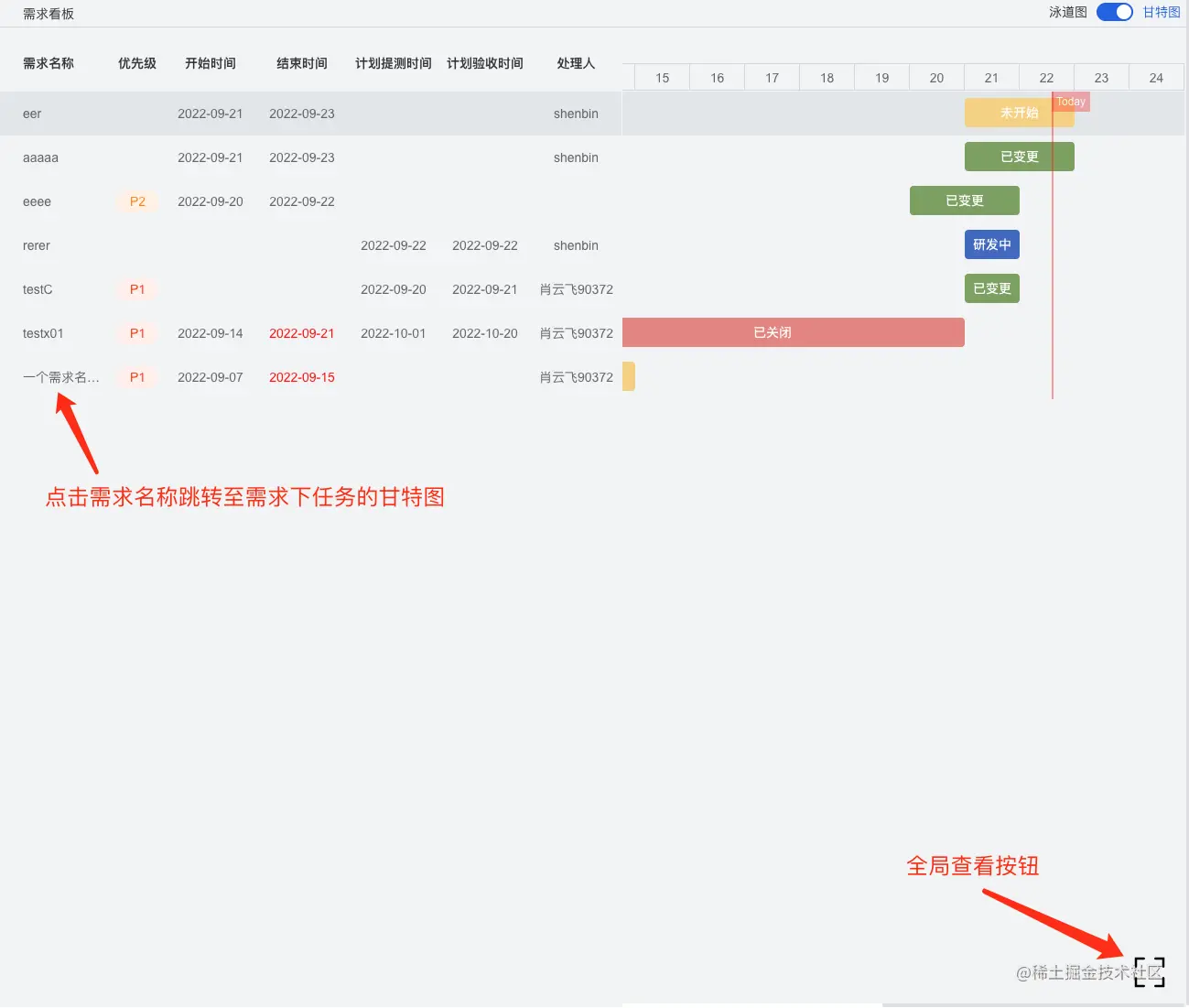Click the 泳道图 label

[x=1068, y=12]
